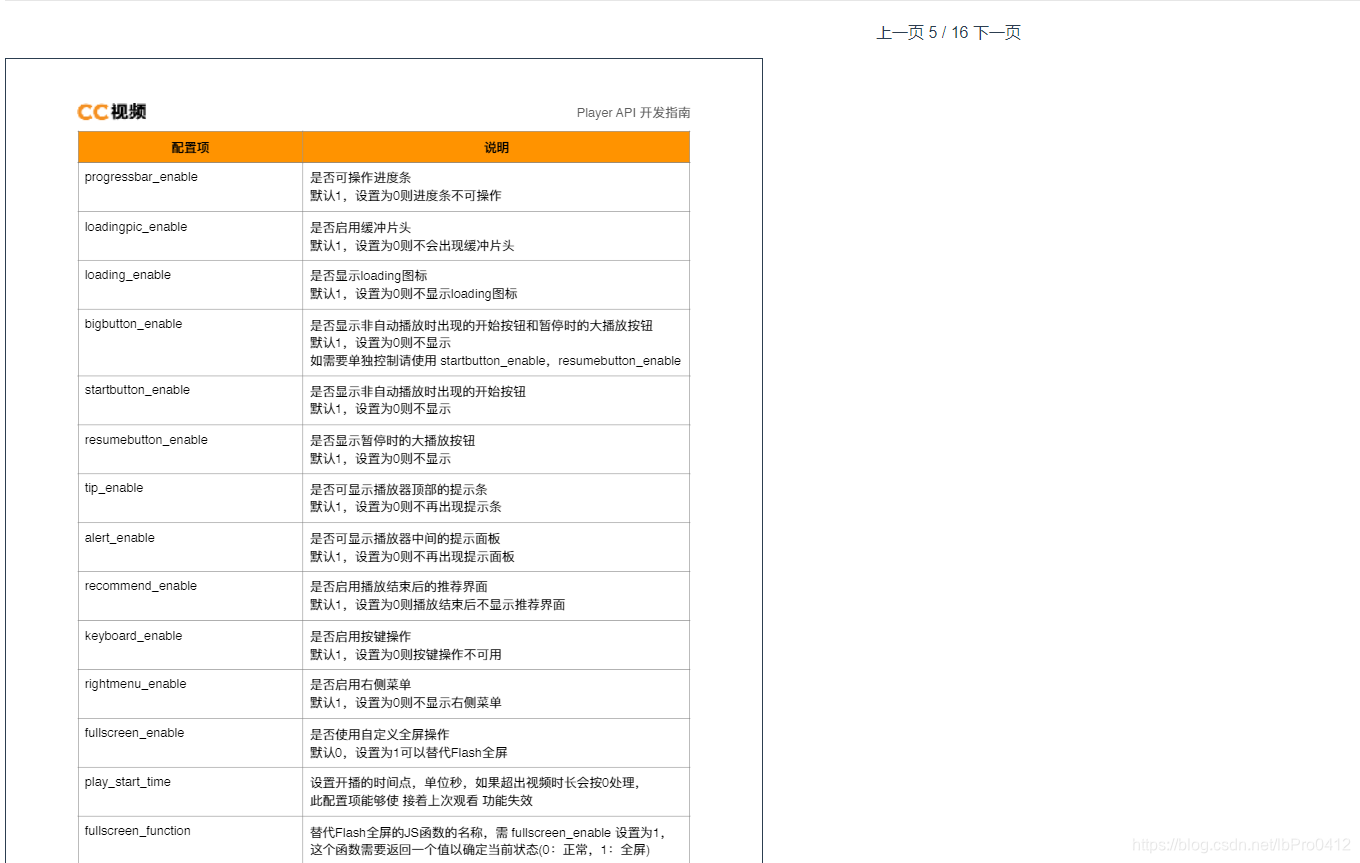Select the recommend_enable config item

[x=141, y=586]
